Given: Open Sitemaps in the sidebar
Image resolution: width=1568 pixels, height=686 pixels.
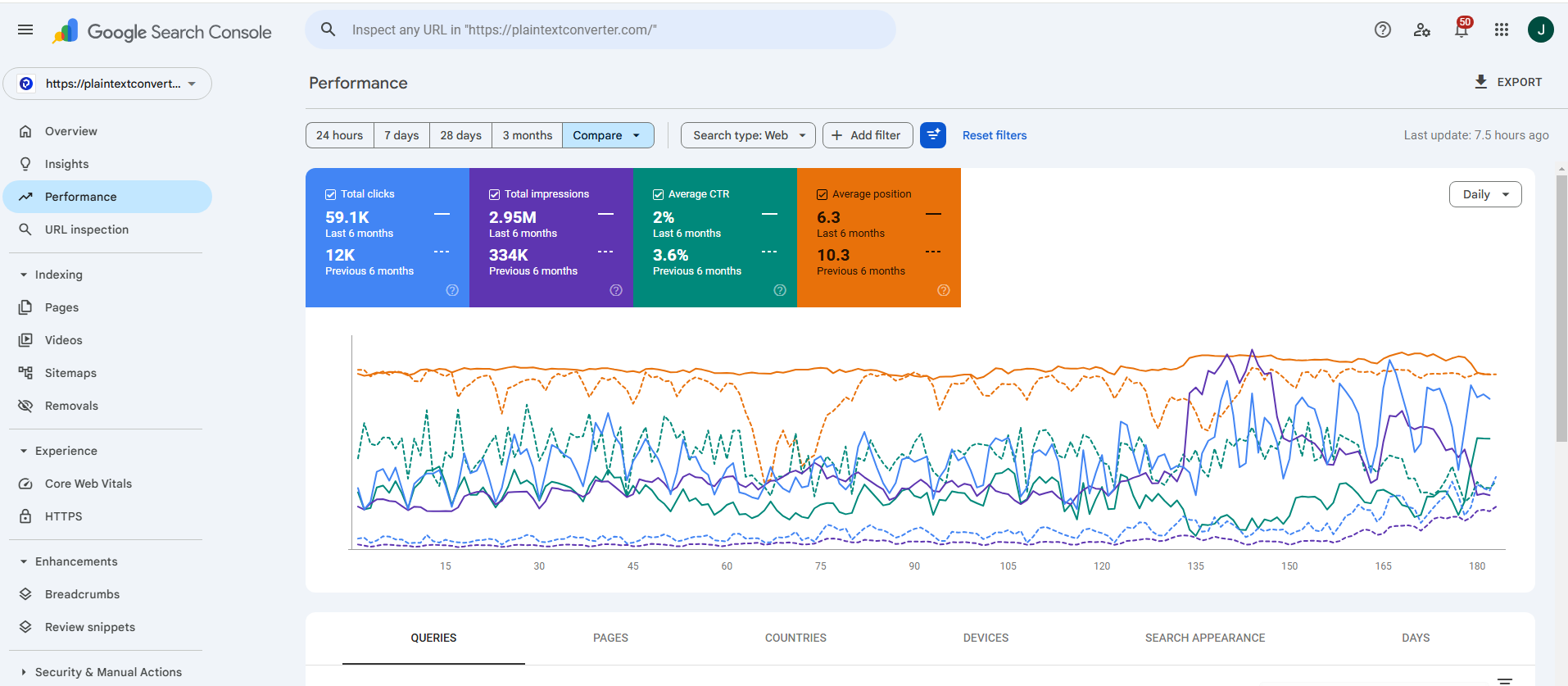Looking at the screenshot, I should [x=107, y=373].
